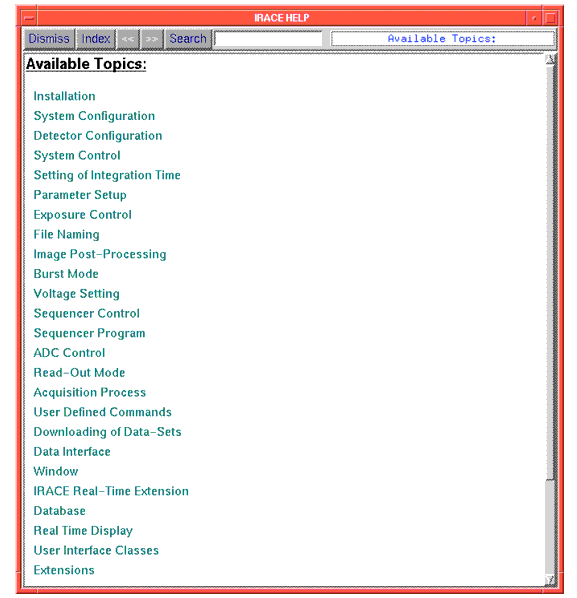This screenshot has height=598, width=577.
Task: Open the User Interface Classes topic
Action: [96, 550]
